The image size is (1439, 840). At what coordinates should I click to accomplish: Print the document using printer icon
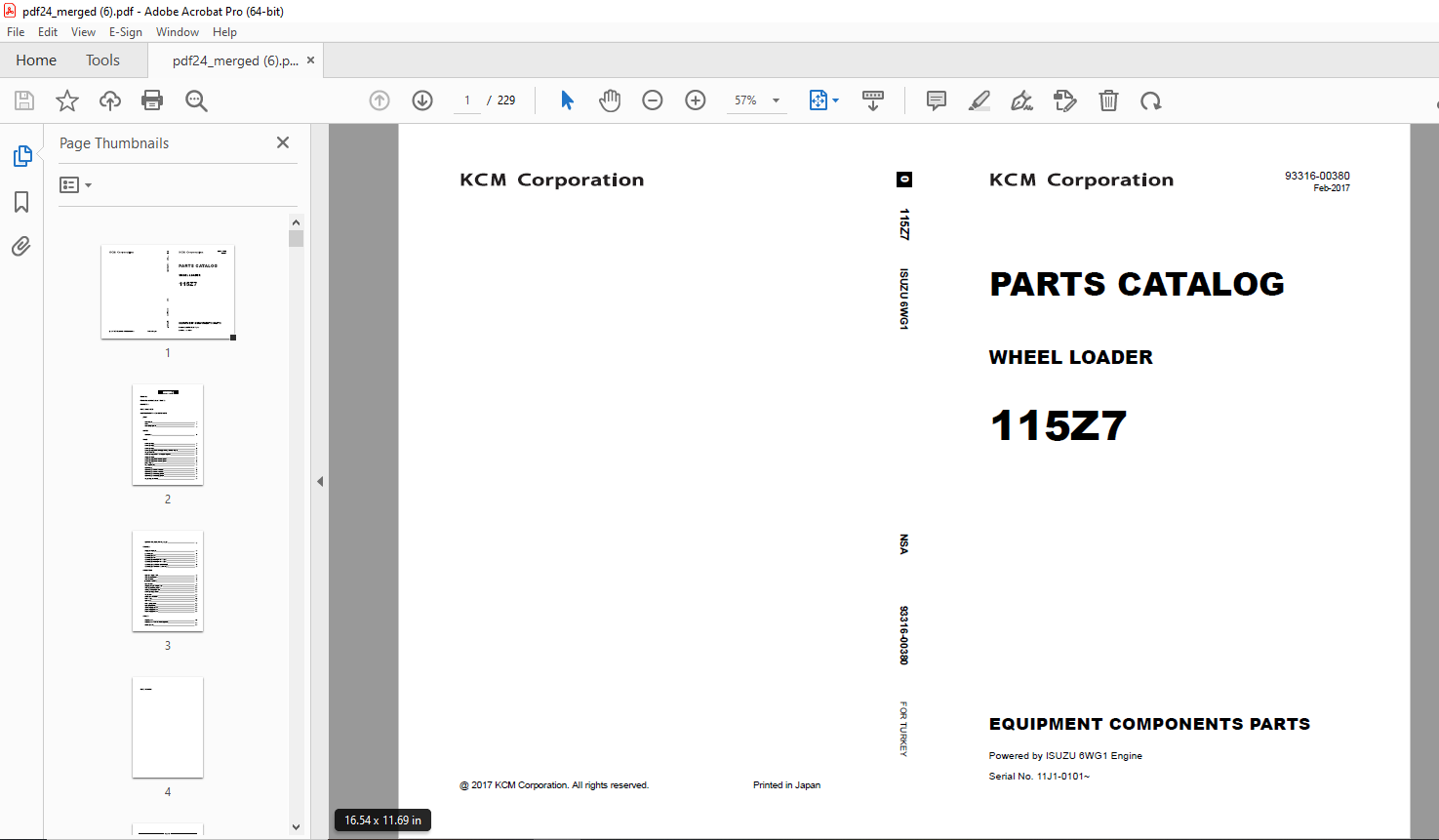pos(152,100)
